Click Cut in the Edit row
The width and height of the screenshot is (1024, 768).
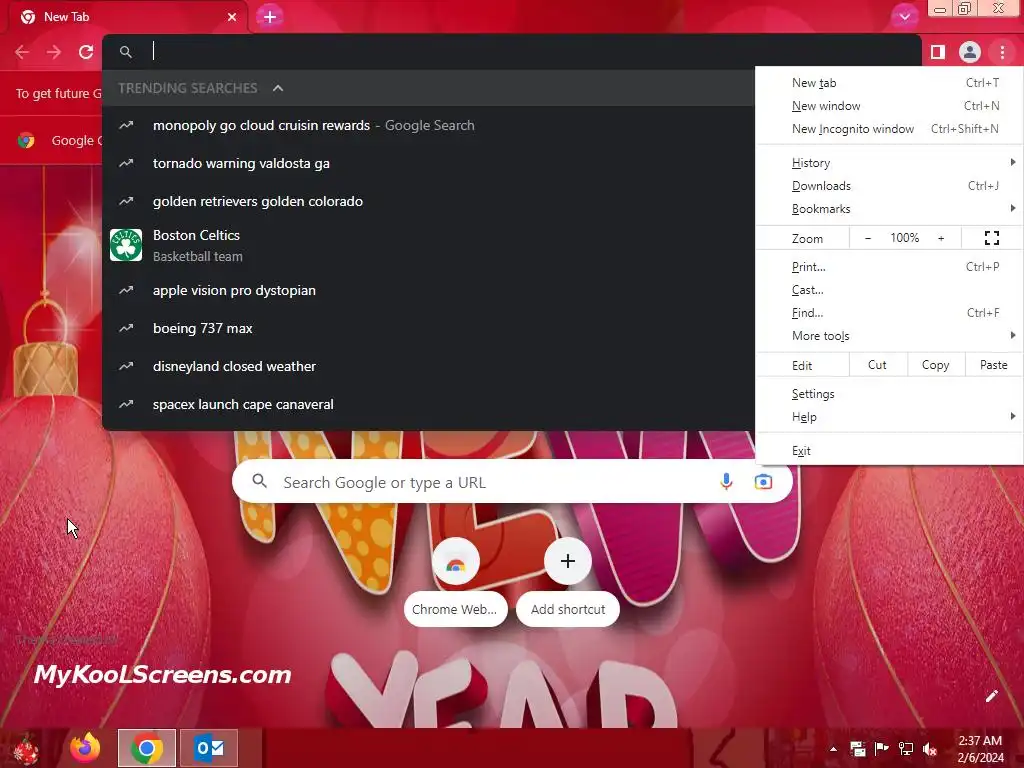coord(878,365)
